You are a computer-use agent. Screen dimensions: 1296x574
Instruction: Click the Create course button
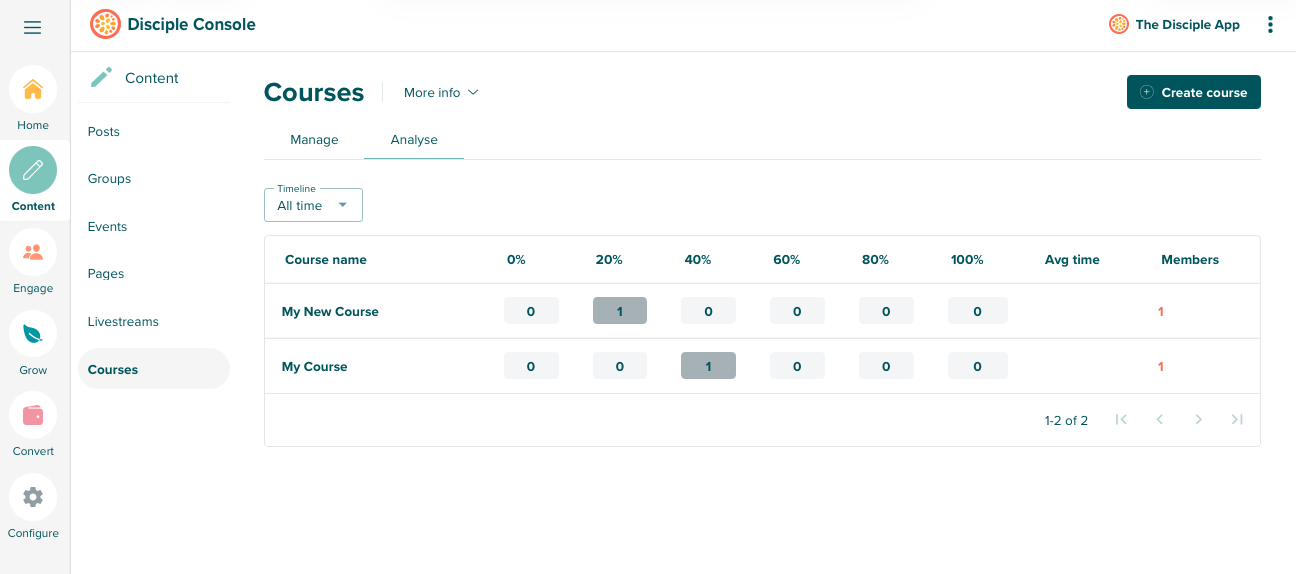[x=1193, y=92]
